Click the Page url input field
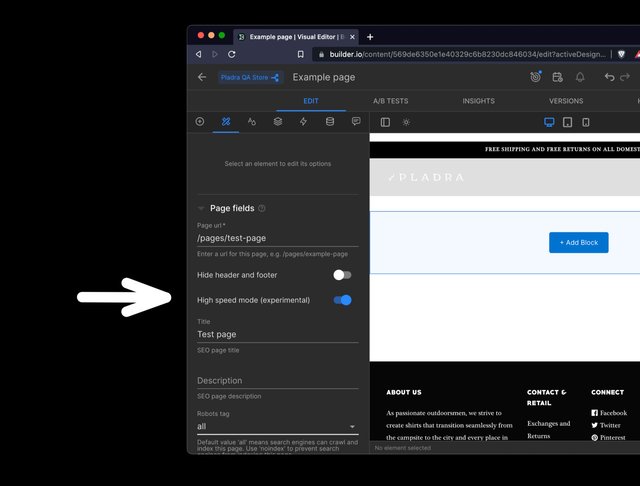Image resolution: width=640 pixels, height=486 pixels. pos(278,238)
